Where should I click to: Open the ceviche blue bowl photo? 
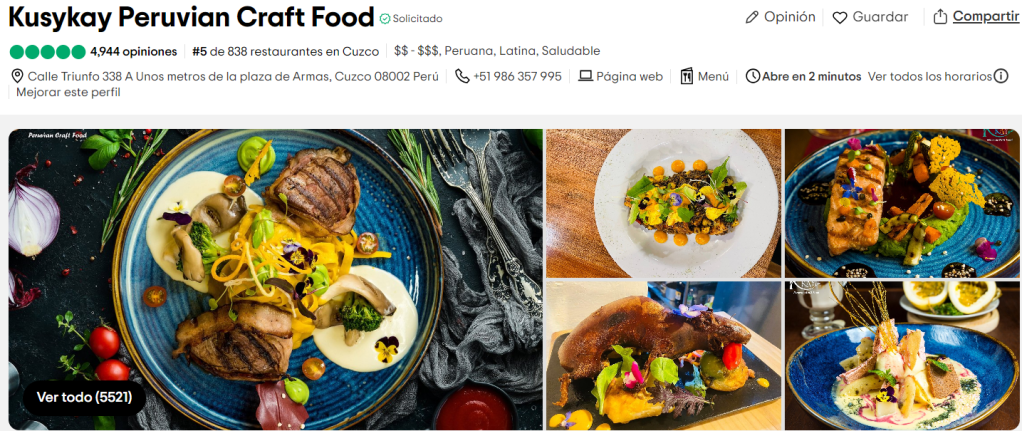902,355
